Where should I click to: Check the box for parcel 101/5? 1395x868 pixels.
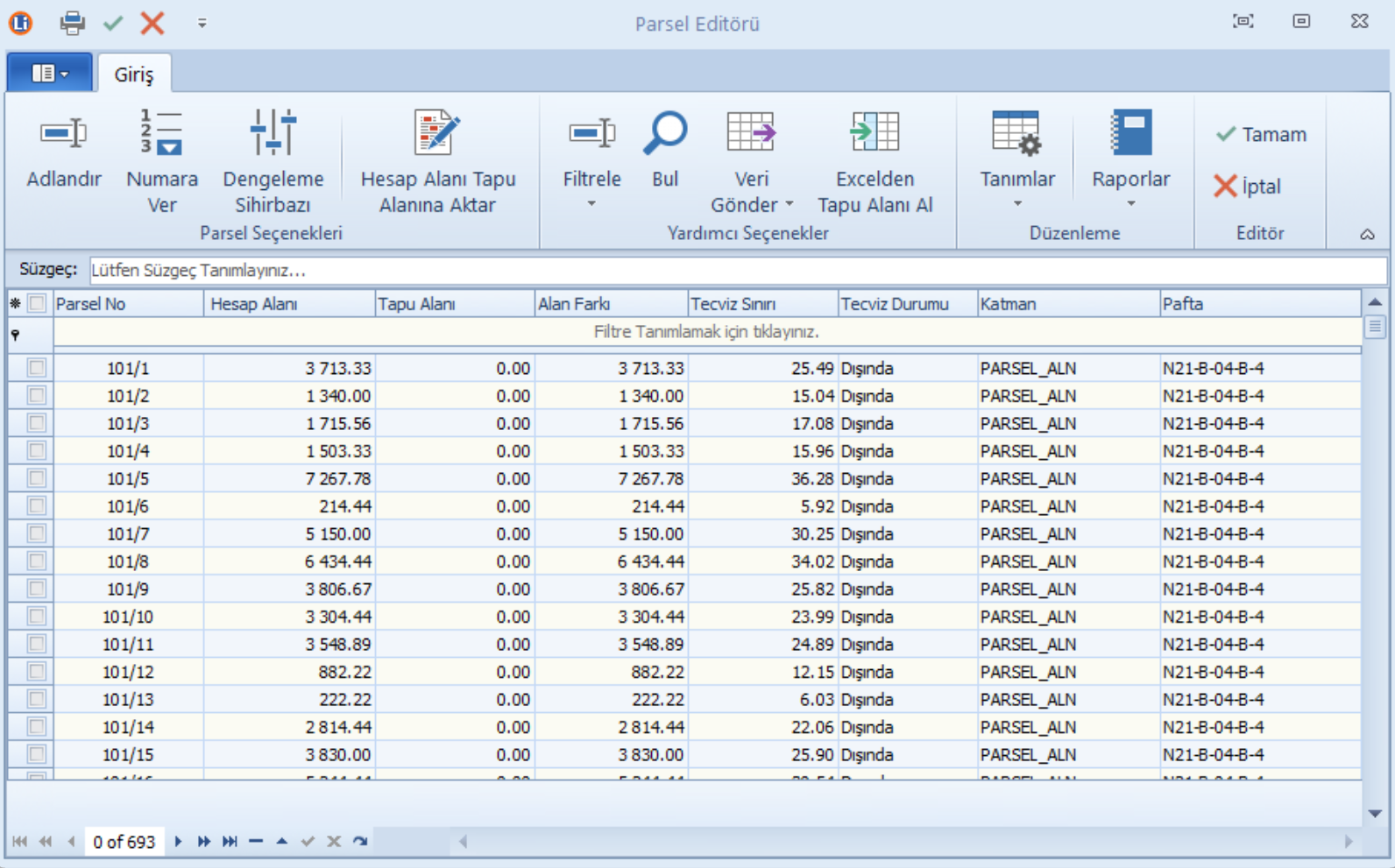click(37, 478)
